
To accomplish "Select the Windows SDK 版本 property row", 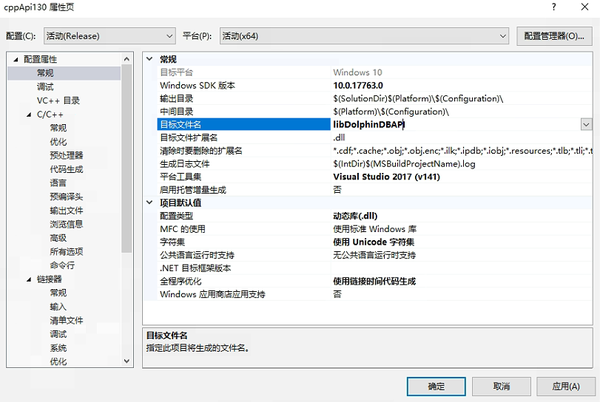I will coord(374,85).
